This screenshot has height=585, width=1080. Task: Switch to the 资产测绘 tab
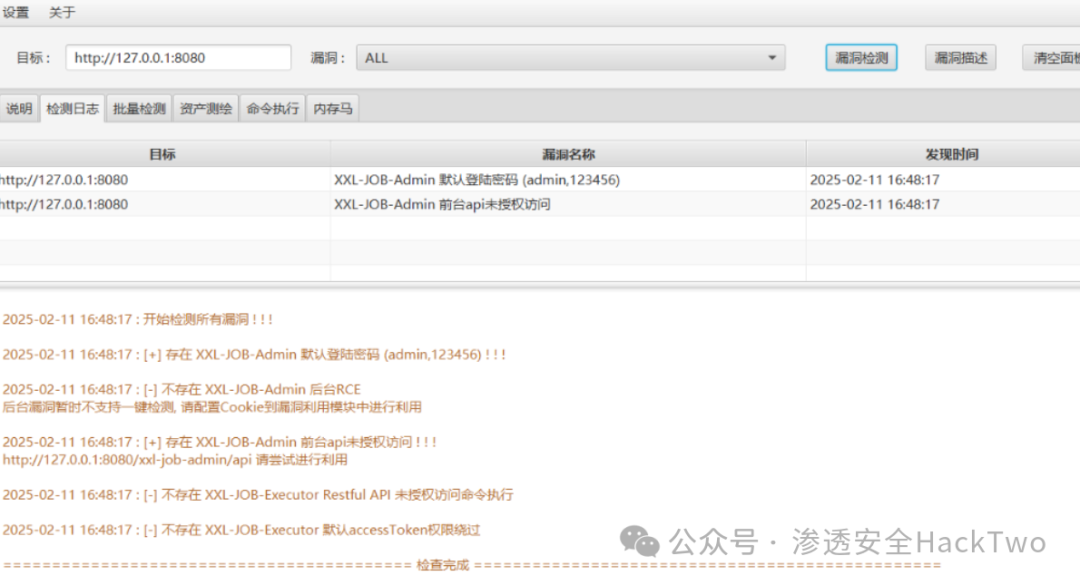click(206, 108)
